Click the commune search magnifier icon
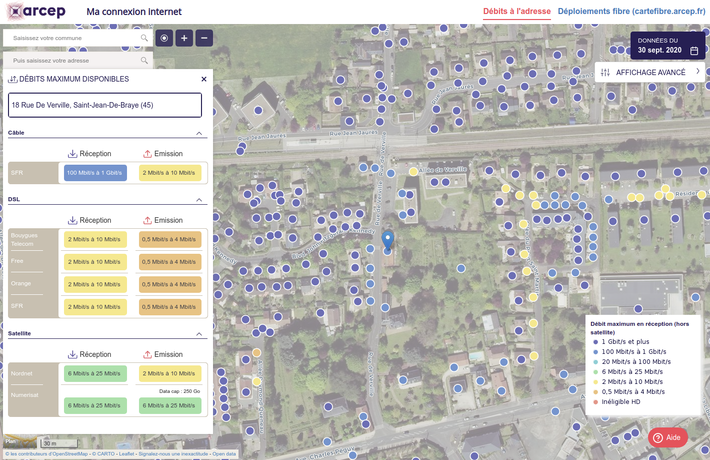The width and height of the screenshot is (710, 460). click(144, 38)
